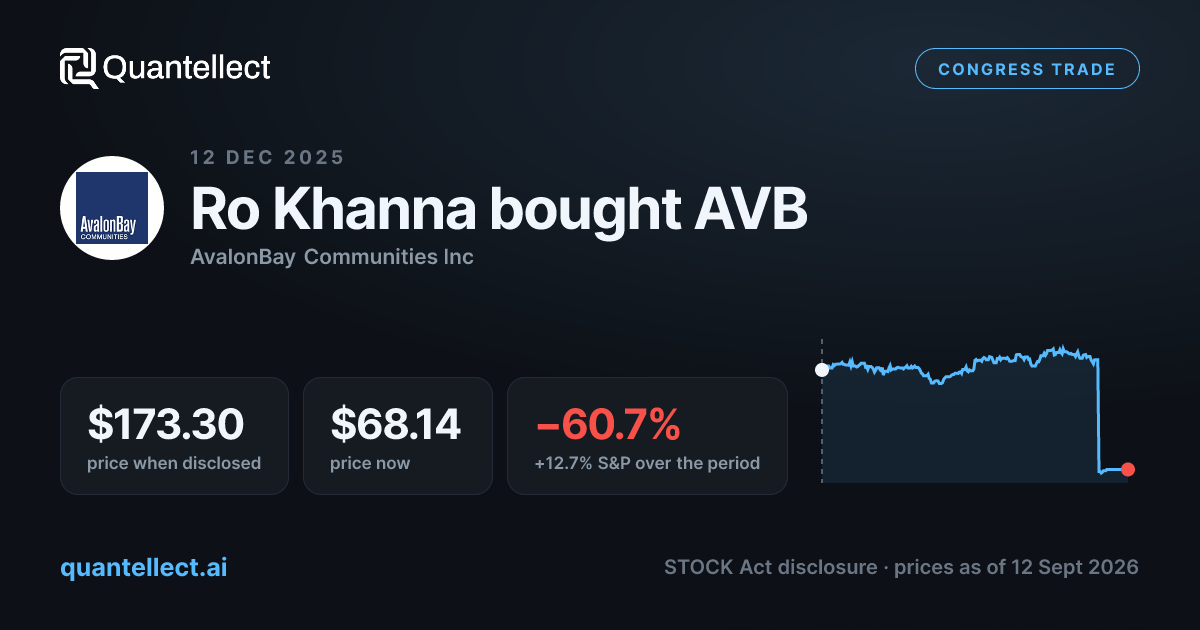
Task: Click the AvalonBay Communities company logo
Action: pyautogui.click(x=112, y=208)
